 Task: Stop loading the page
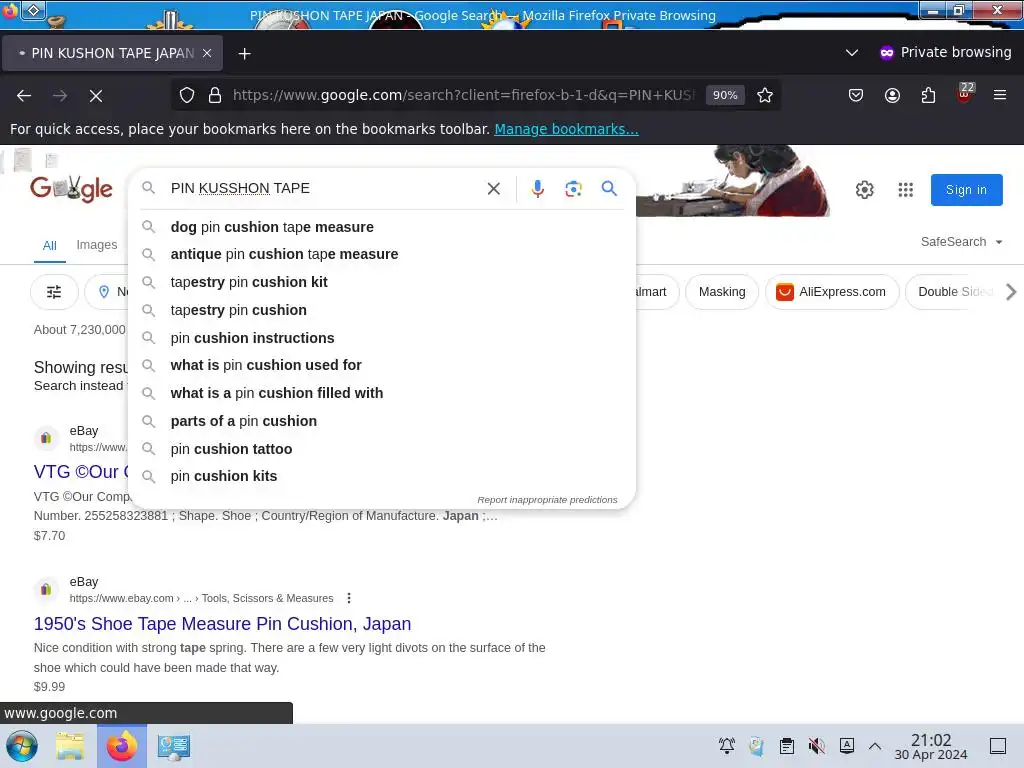coord(96,95)
